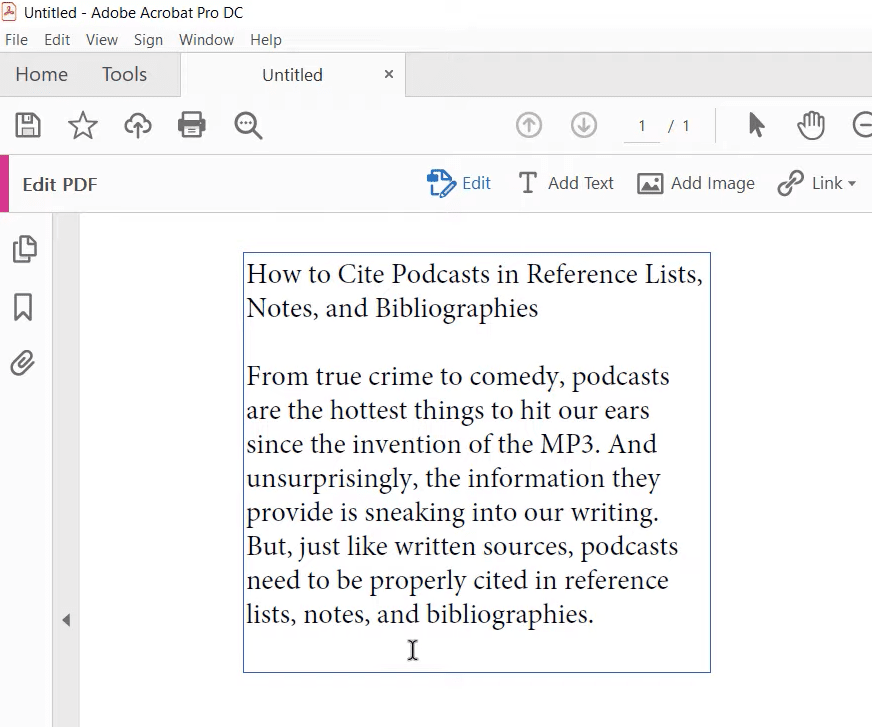The image size is (872, 727).
Task: Open the Help menu
Action: coord(266,40)
